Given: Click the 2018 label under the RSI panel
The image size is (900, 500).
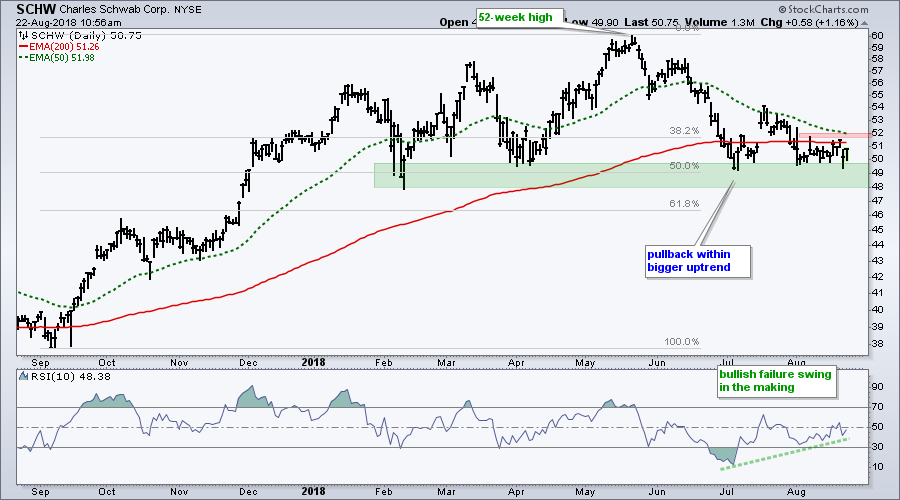Looking at the screenshot, I should 313,491.
